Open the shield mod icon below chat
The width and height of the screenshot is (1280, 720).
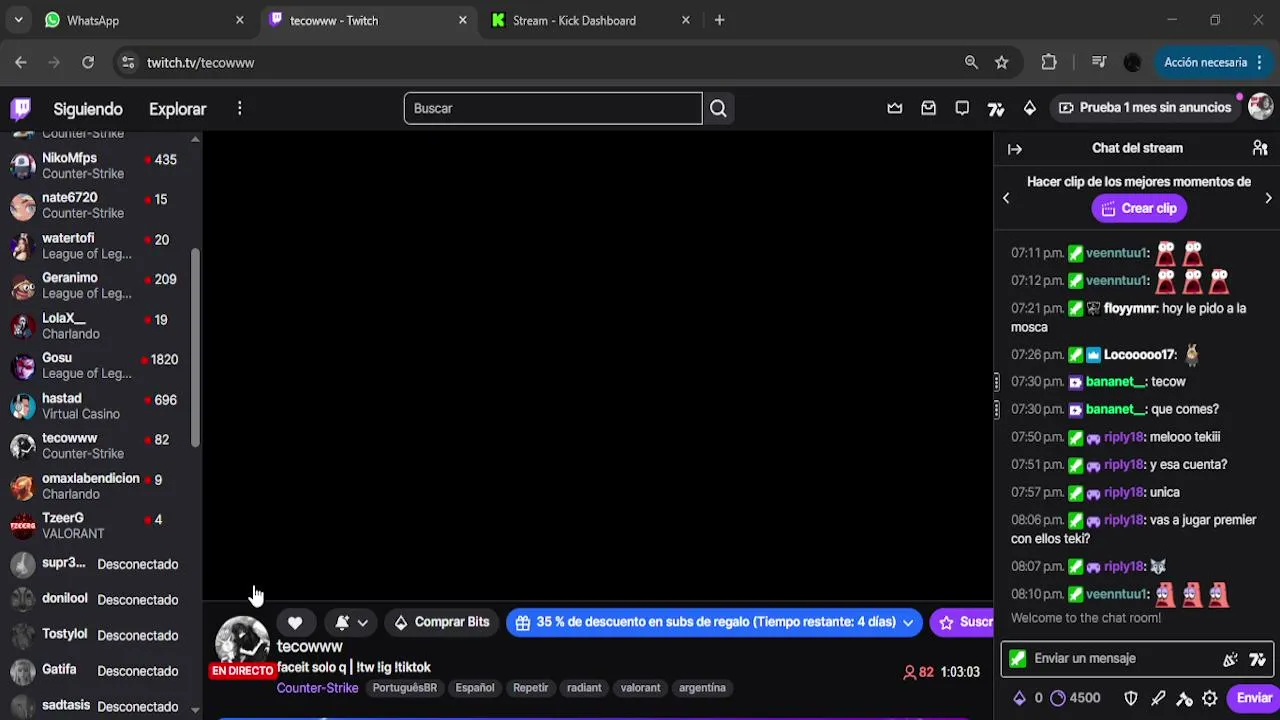[1131, 698]
